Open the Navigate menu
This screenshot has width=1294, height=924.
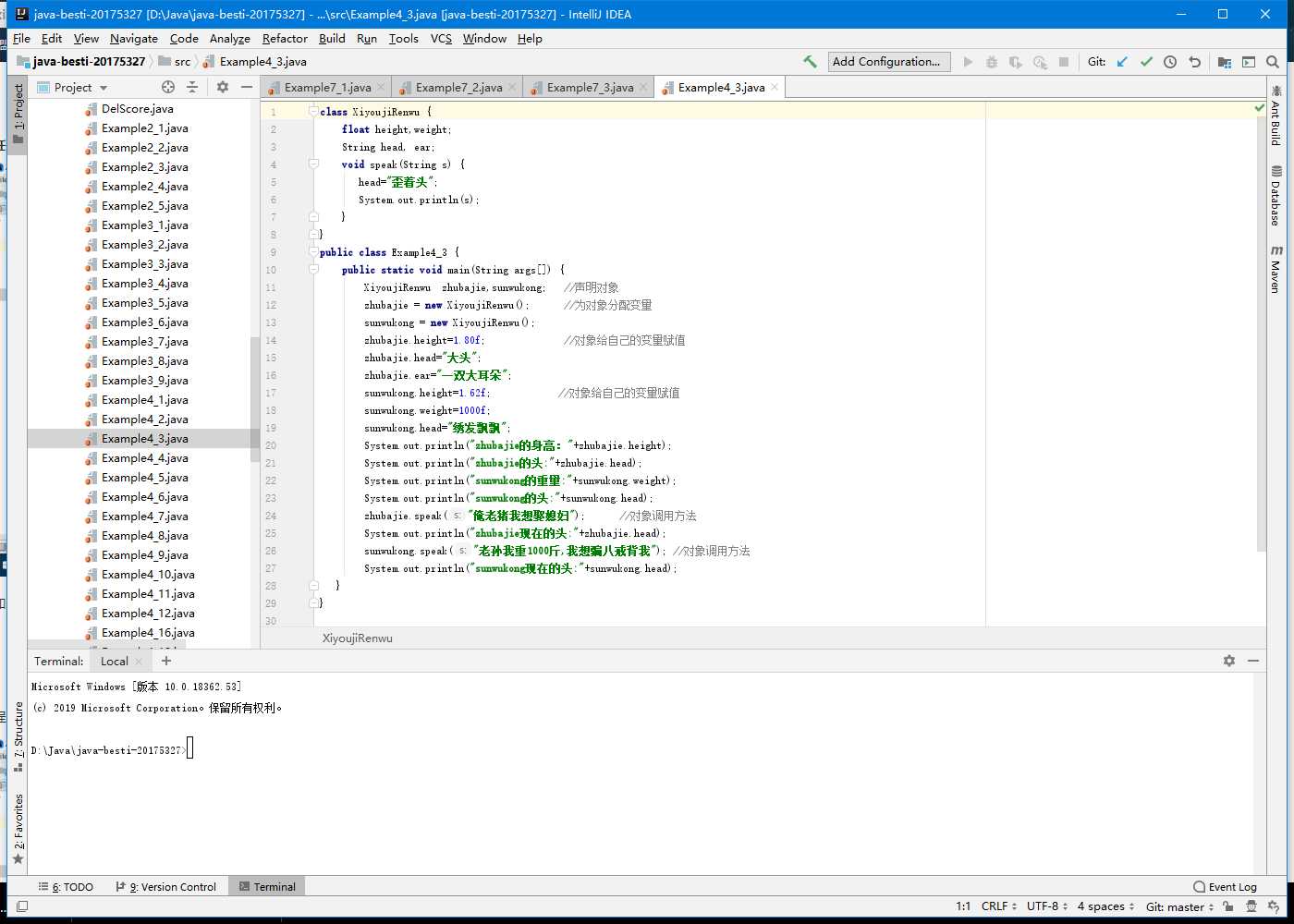tap(134, 39)
